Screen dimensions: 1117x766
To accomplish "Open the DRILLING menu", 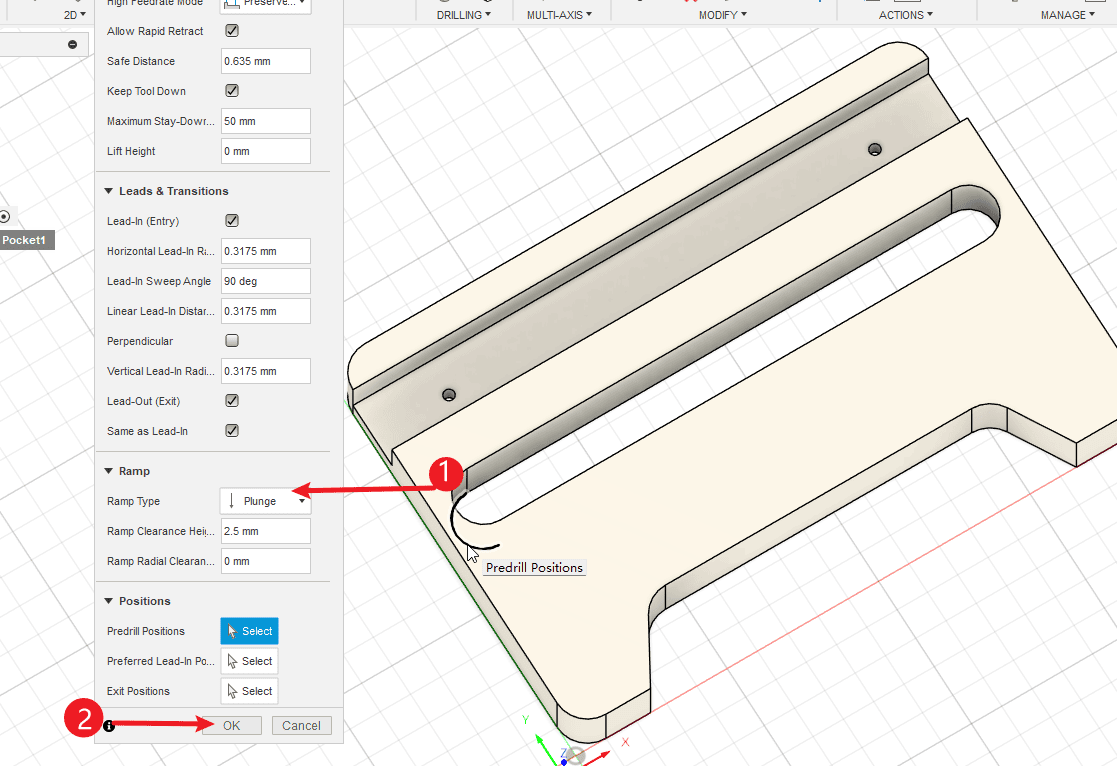I will click(464, 15).
